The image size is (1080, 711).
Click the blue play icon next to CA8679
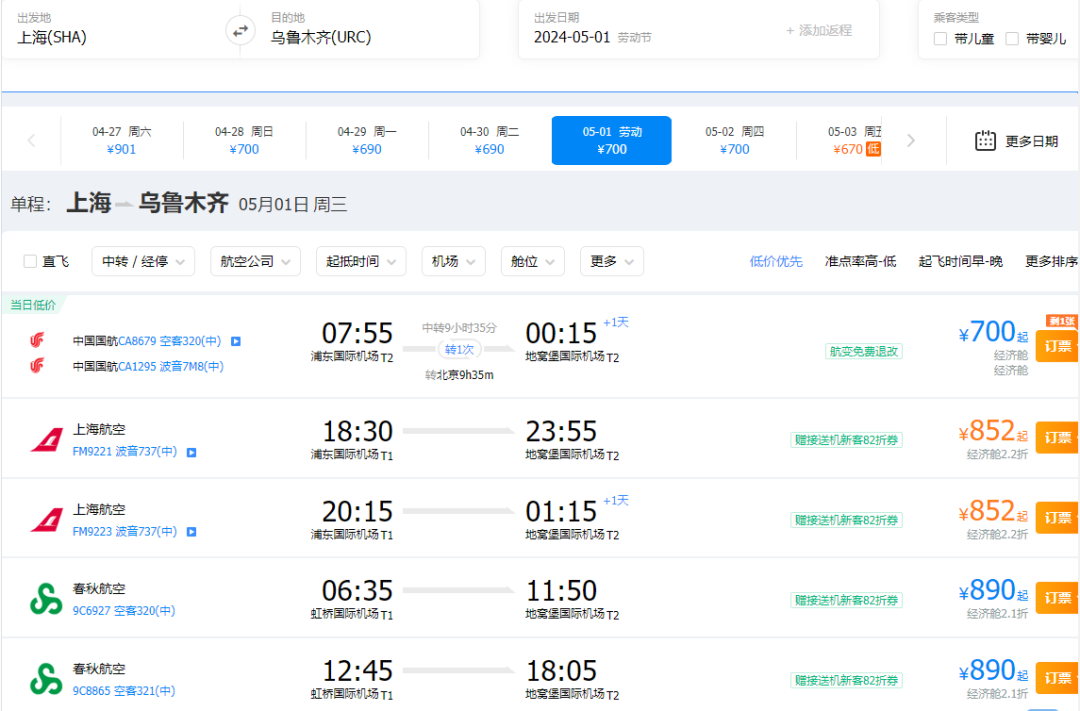click(234, 340)
